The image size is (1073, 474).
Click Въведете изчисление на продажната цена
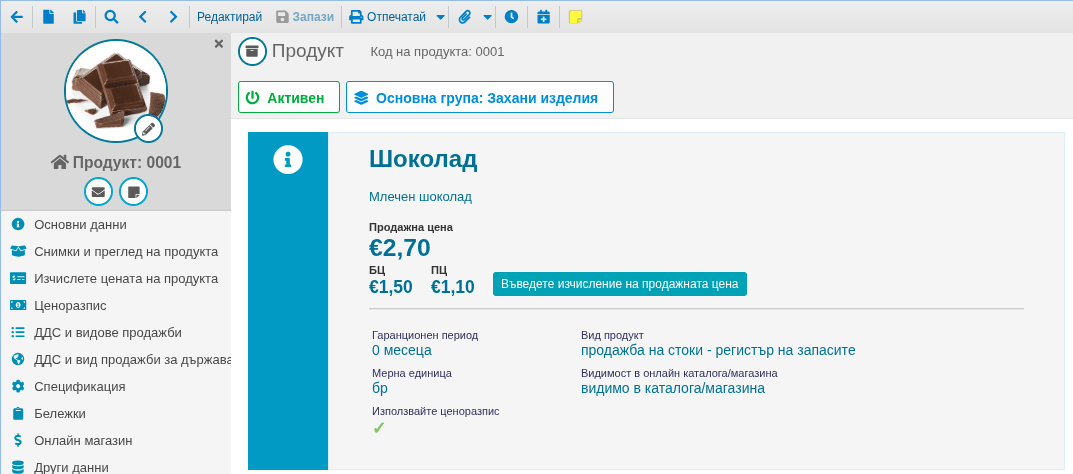(619, 284)
